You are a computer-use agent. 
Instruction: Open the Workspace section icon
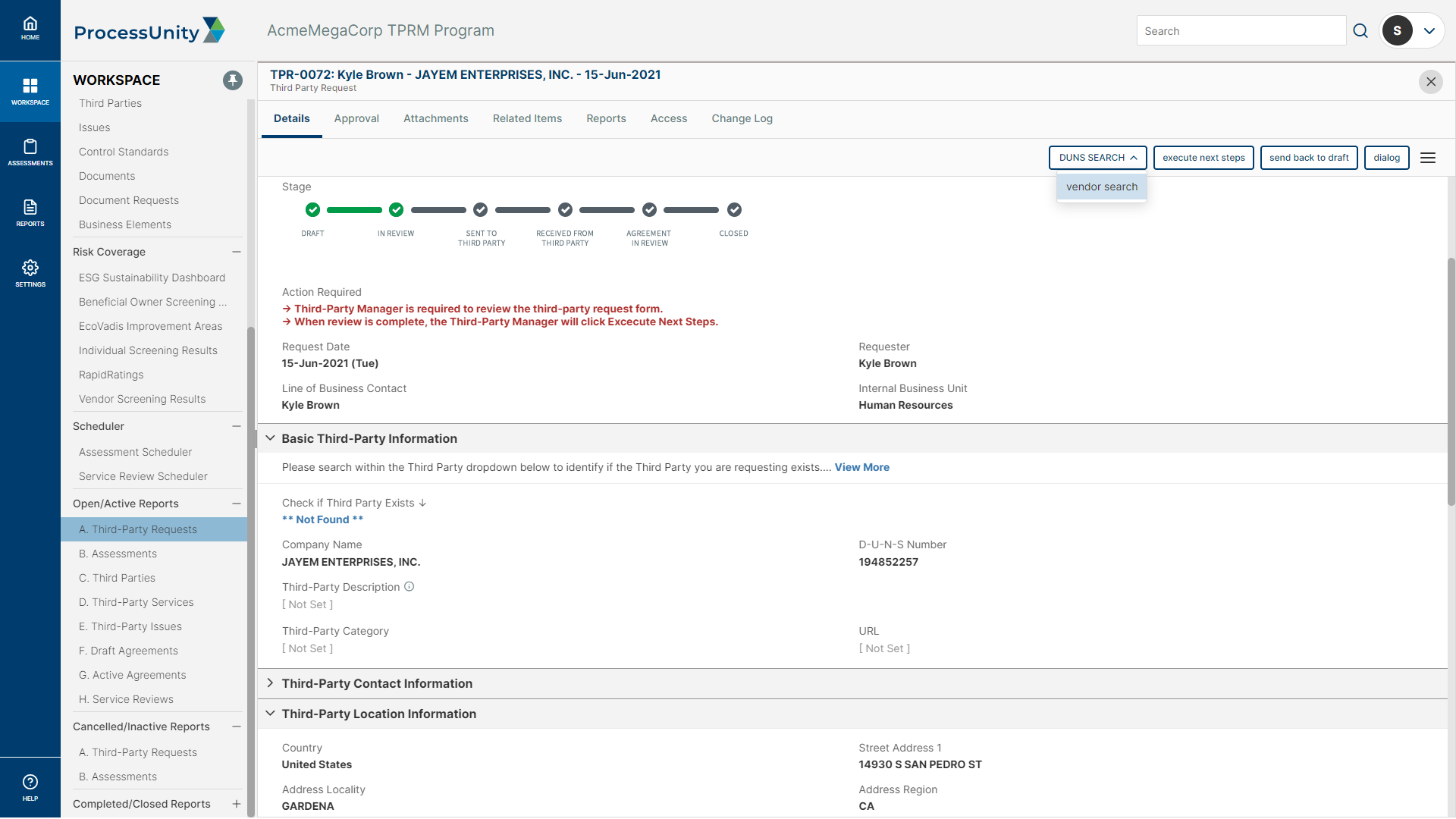tap(30, 91)
